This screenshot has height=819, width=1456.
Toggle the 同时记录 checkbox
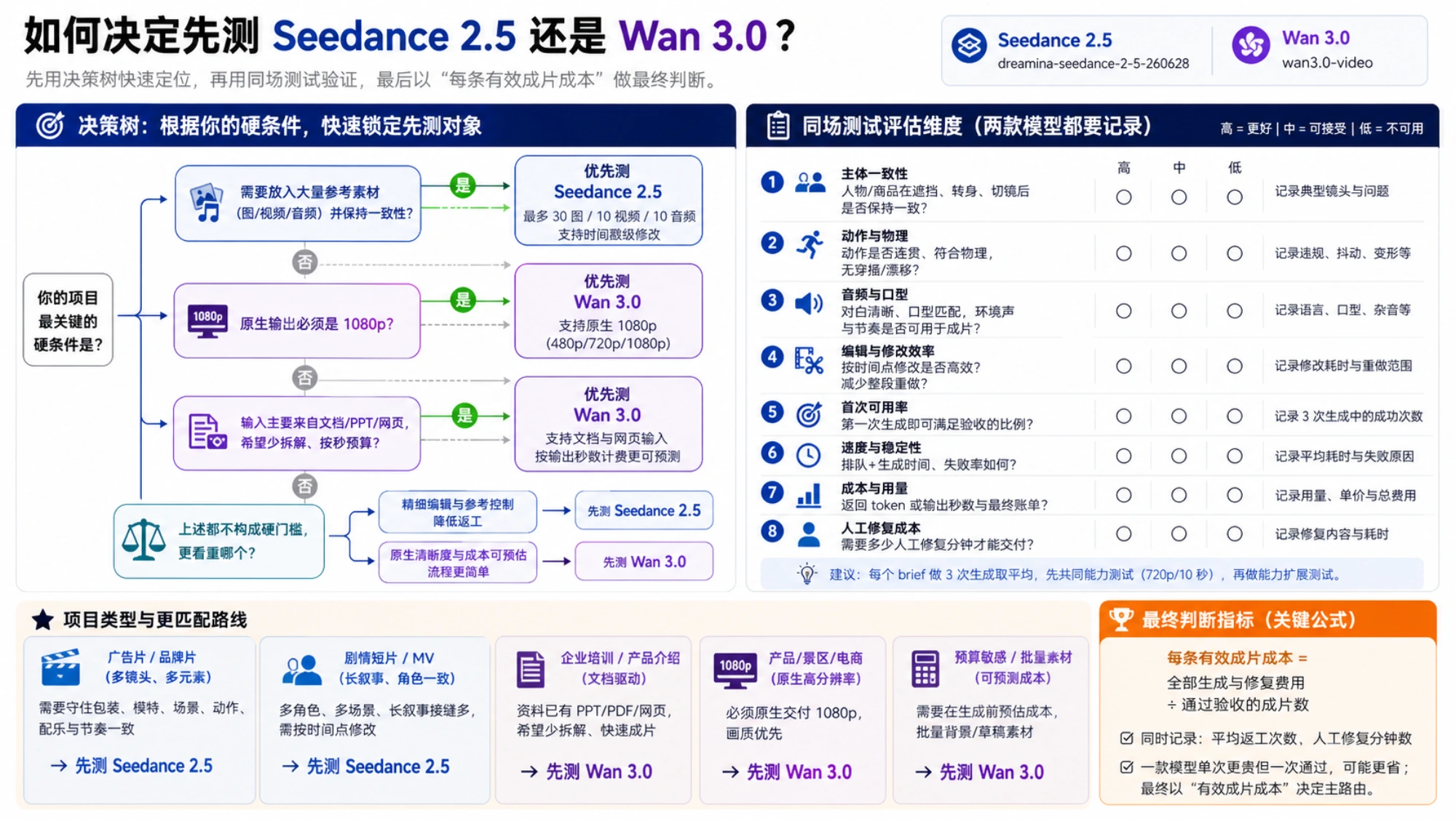click(1127, 738)
